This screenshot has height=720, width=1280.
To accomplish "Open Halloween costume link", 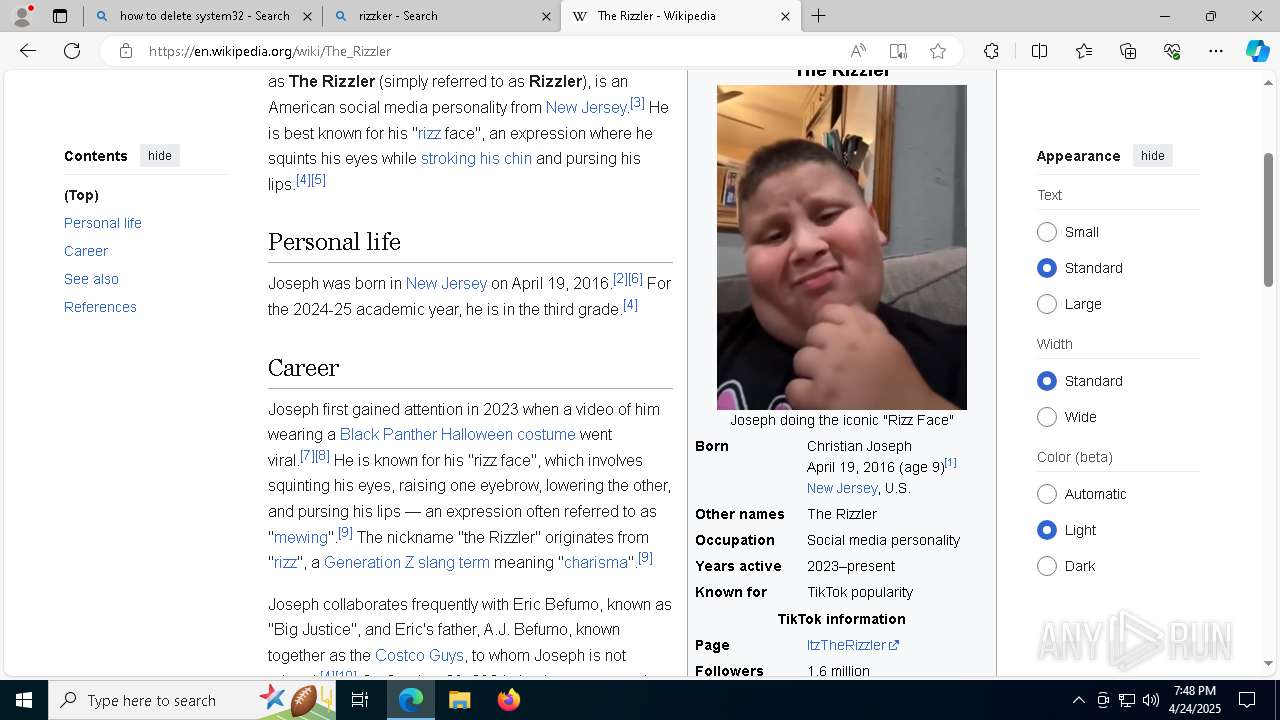I will click(x=508, y=434).
